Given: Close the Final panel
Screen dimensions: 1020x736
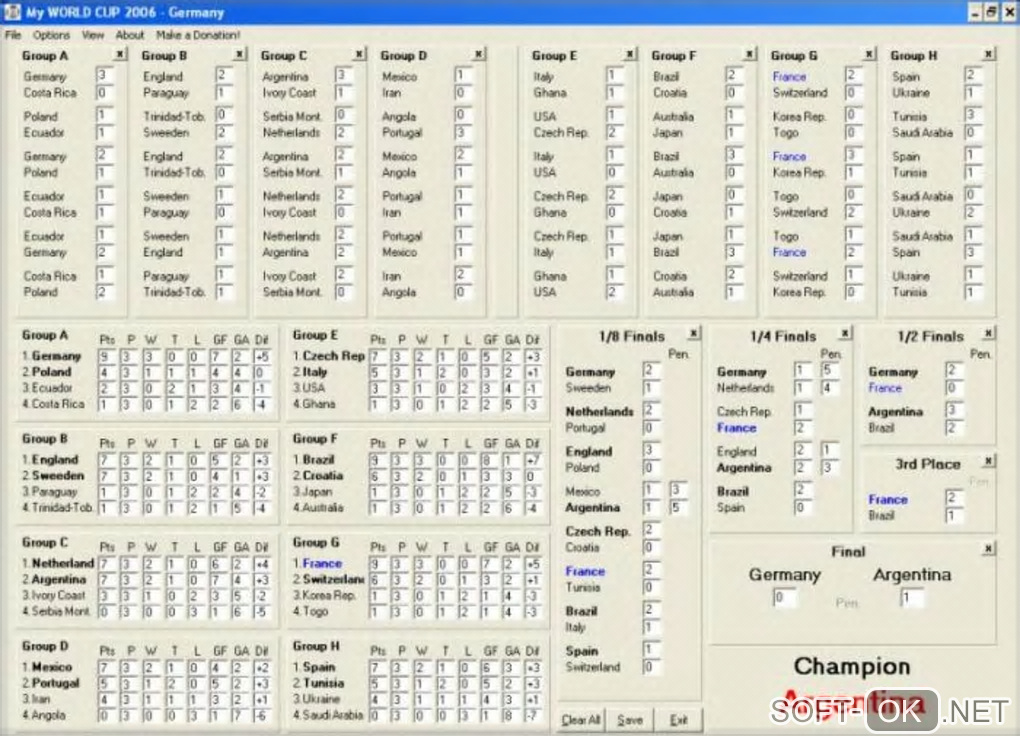Looking at the screenshot, I should [x=988, y=549].
